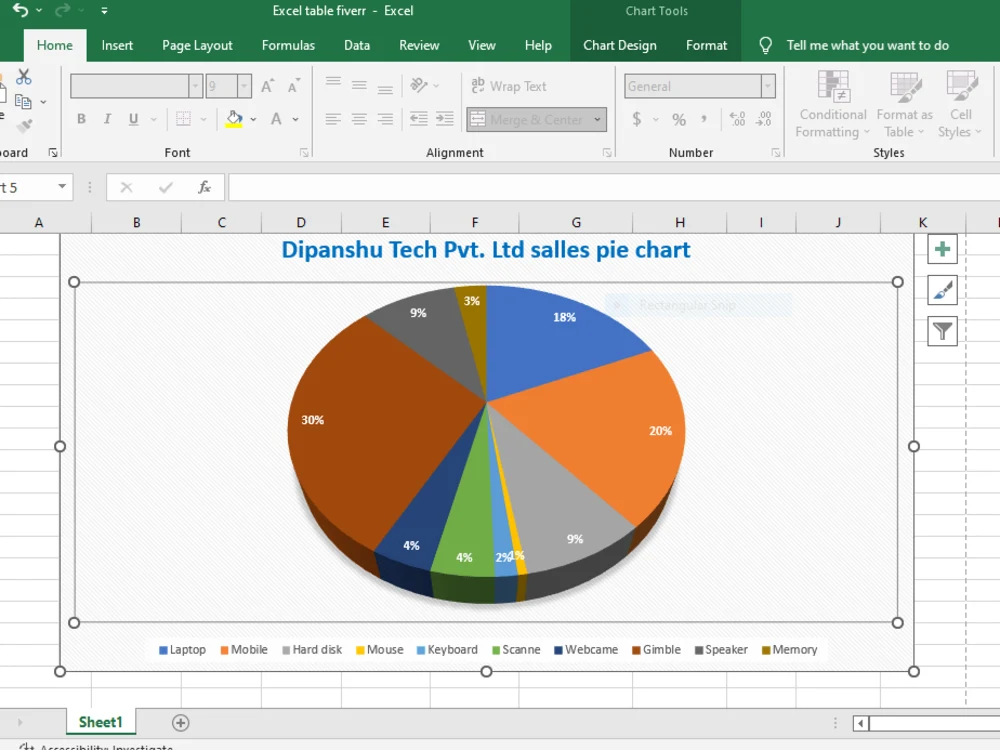Click Chart Styles paintbrush button
1000x750 pixels.
942,291
